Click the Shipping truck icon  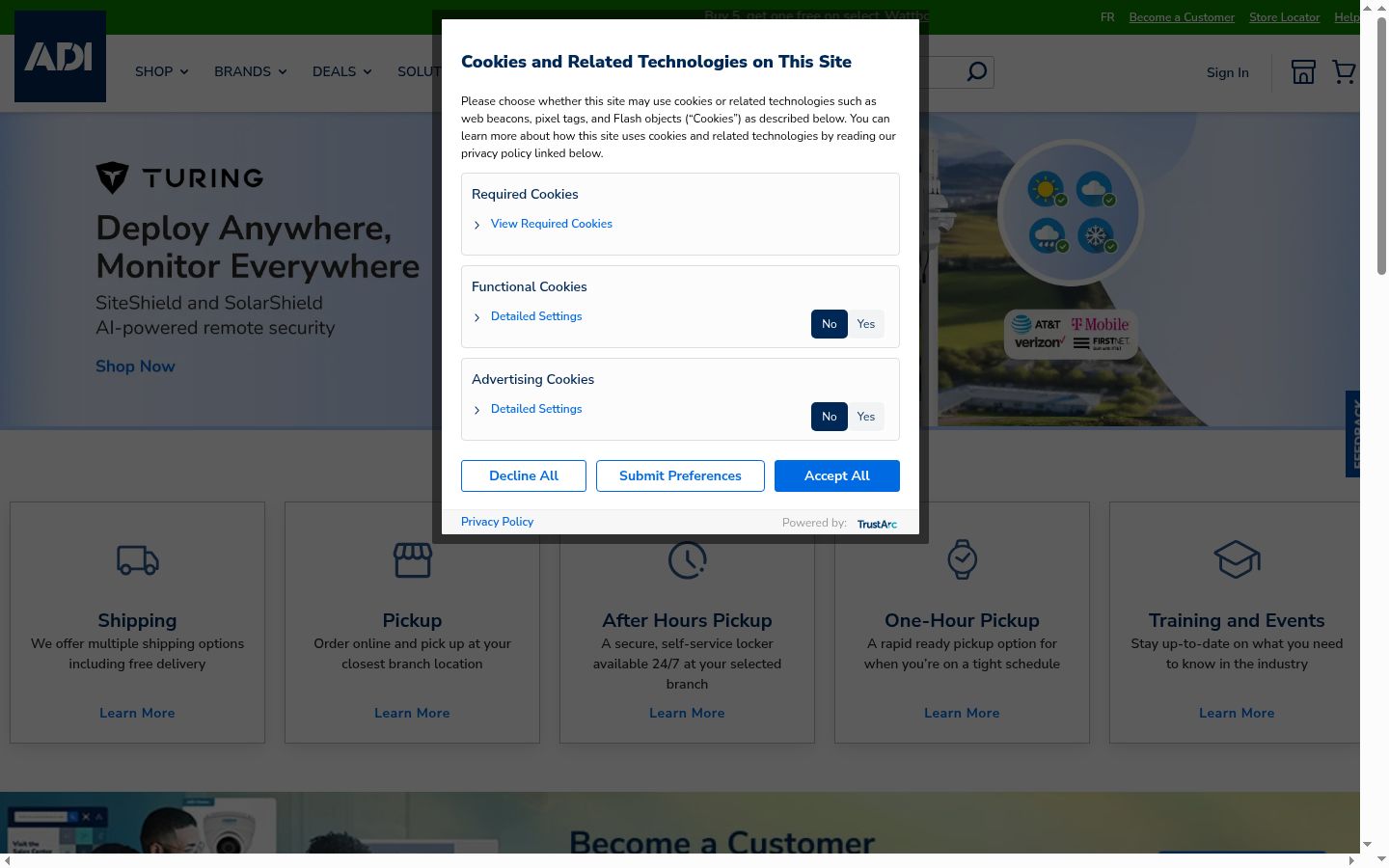pos(138,559)
